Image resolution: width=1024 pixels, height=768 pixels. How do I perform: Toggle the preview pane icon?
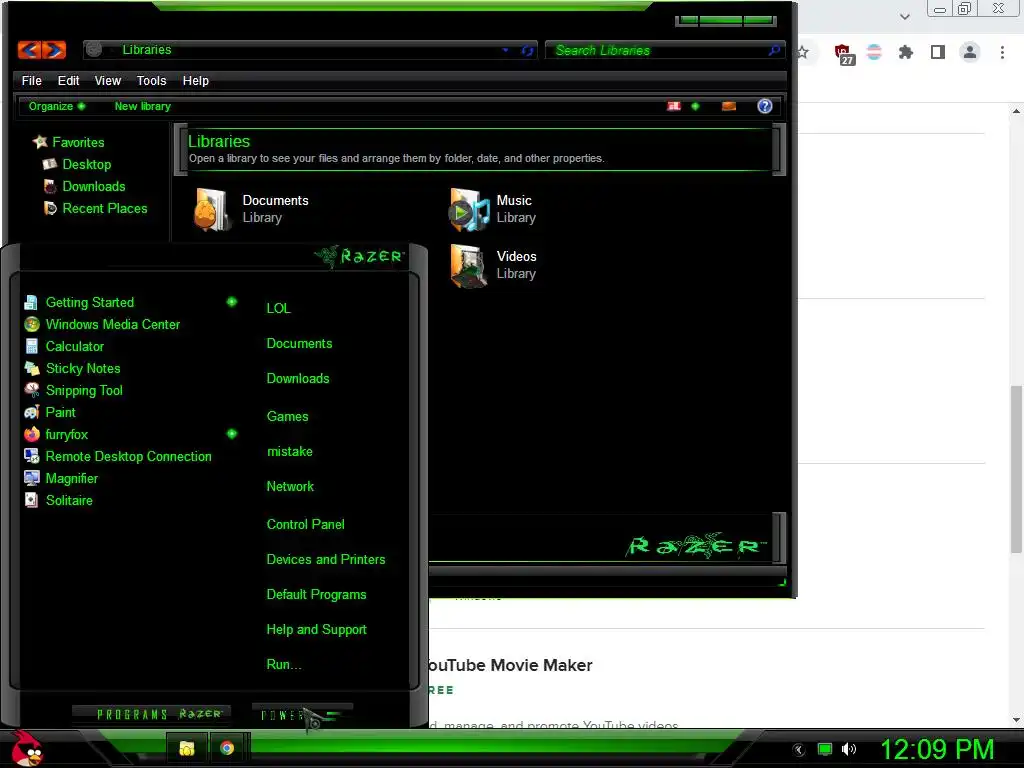(729, 106)
